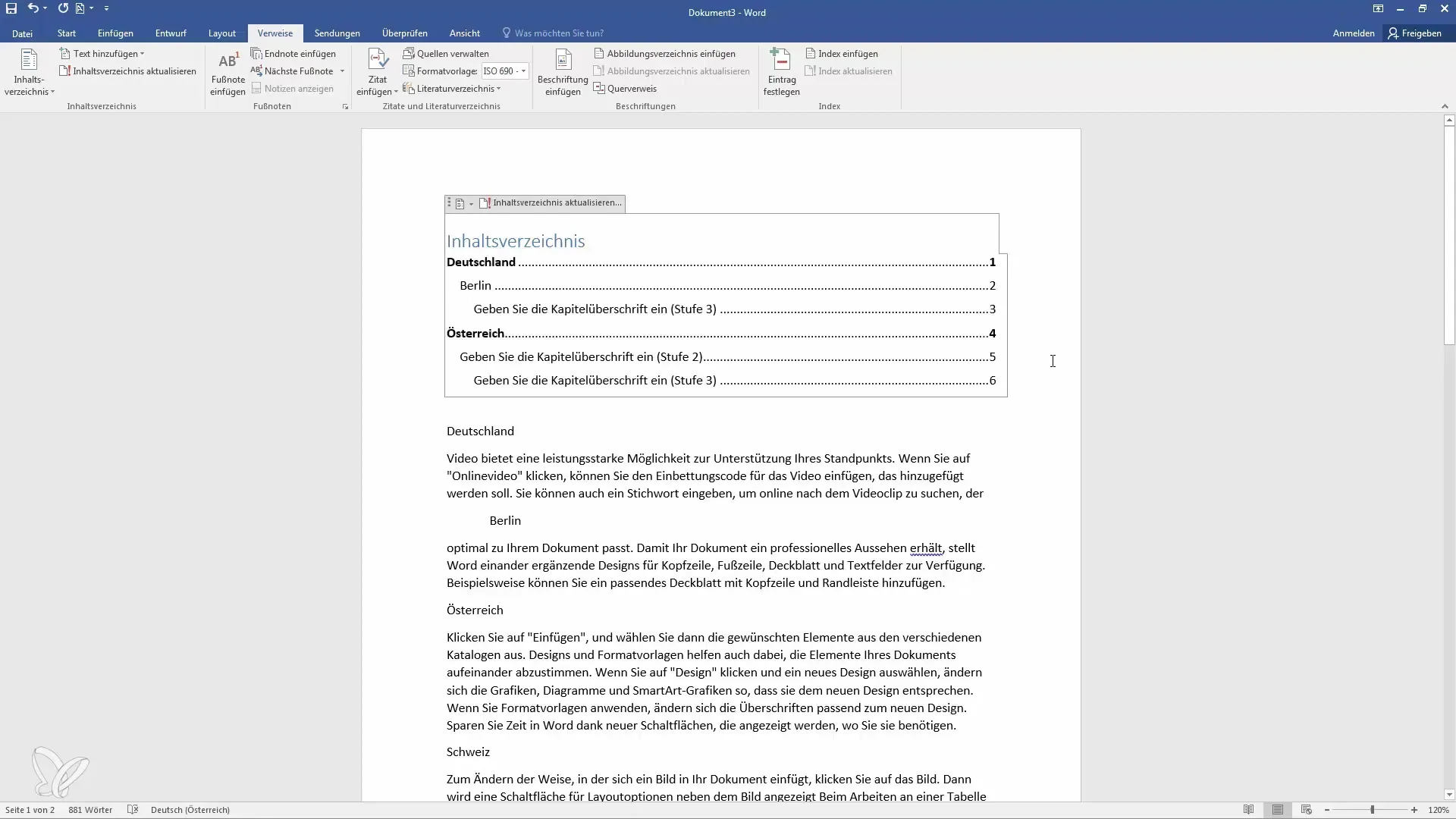Open Quellen verwalten
The height and width of the screenshot is (819, 1456).
[x=446, y=54]
